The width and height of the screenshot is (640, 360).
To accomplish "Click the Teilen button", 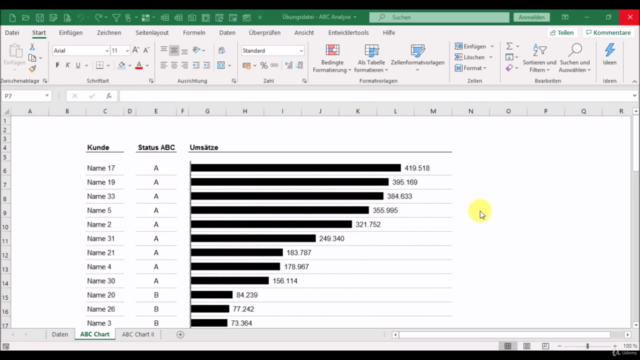I will coord(562,33).
